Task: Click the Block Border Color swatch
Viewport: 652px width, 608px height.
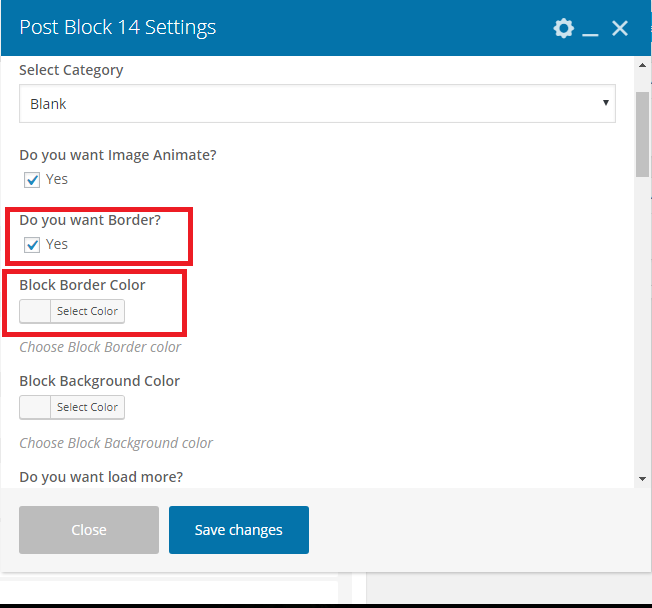Action: point(35,312)
